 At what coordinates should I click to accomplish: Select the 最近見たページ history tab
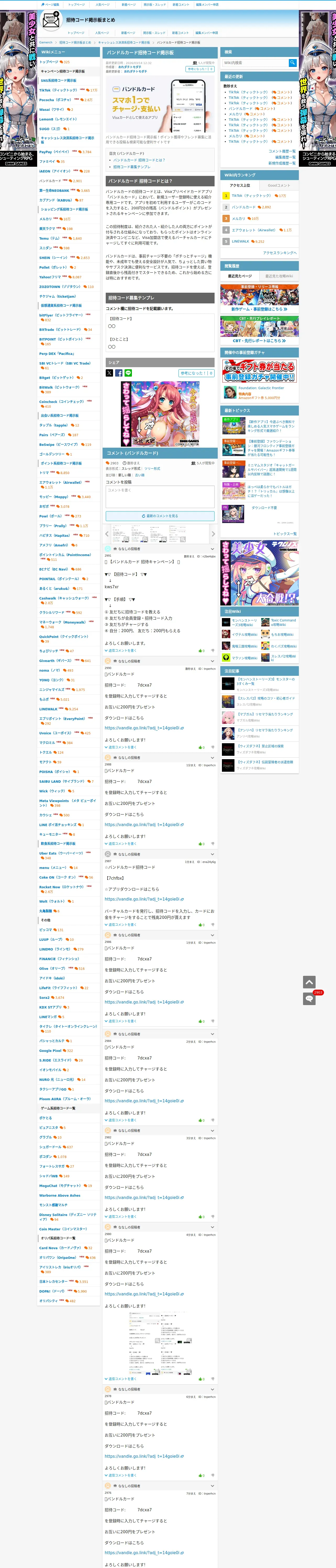pos(240,276)
